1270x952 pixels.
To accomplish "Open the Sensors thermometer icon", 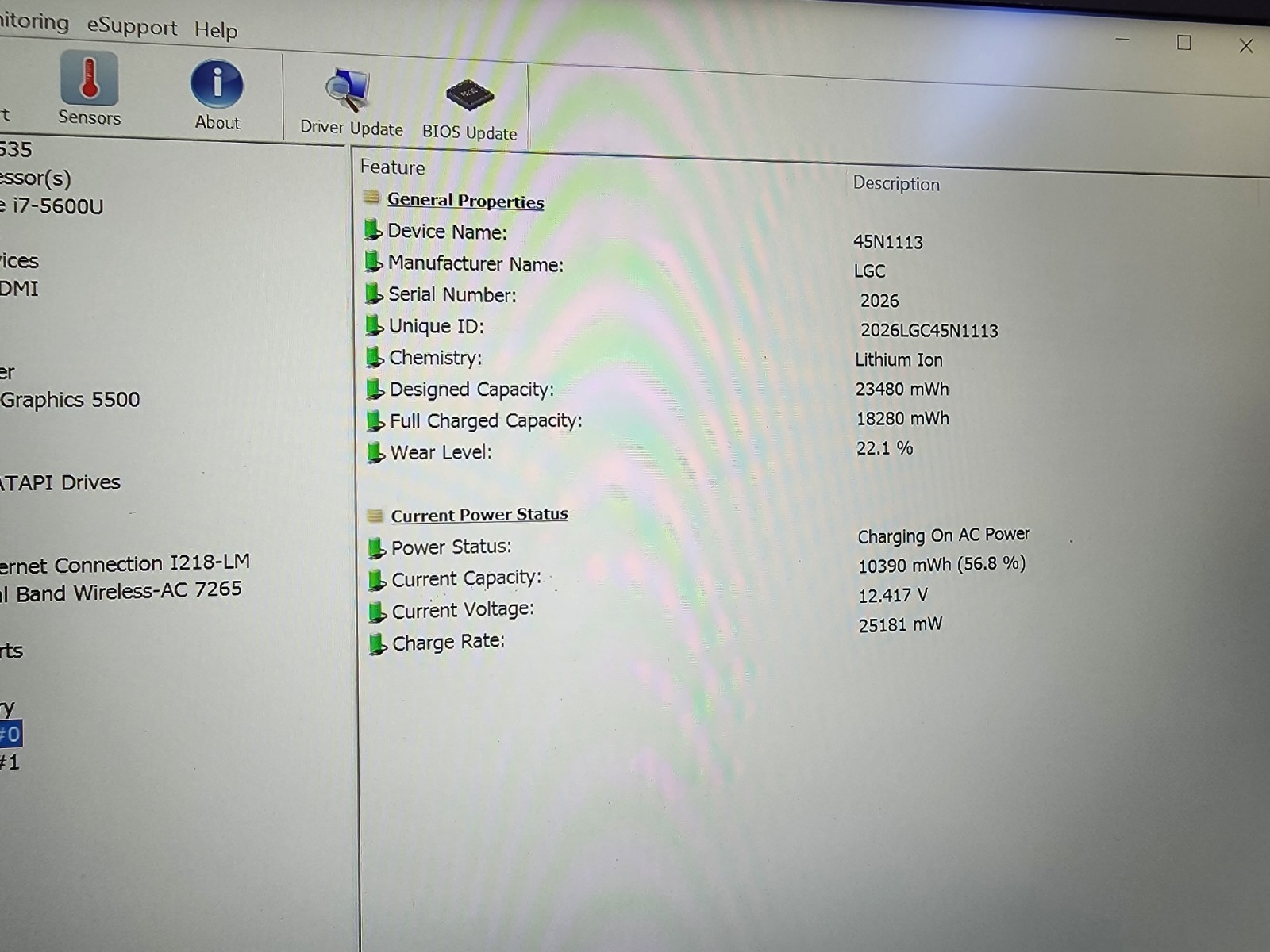I will click(x=89, y=79).
